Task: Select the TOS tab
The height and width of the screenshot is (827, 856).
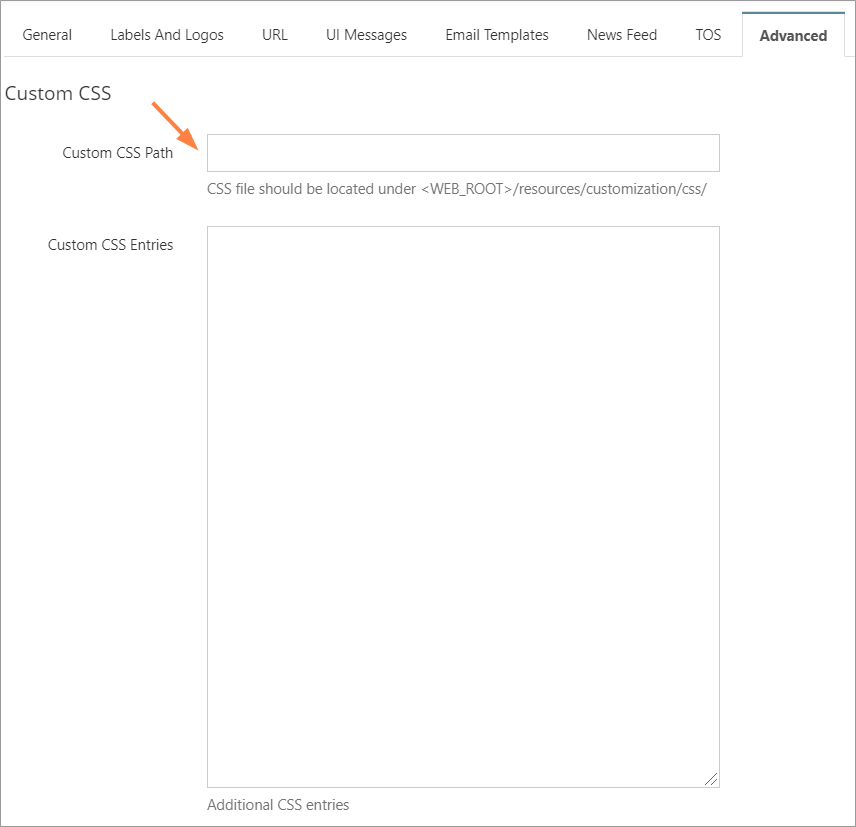Action: 708,34
